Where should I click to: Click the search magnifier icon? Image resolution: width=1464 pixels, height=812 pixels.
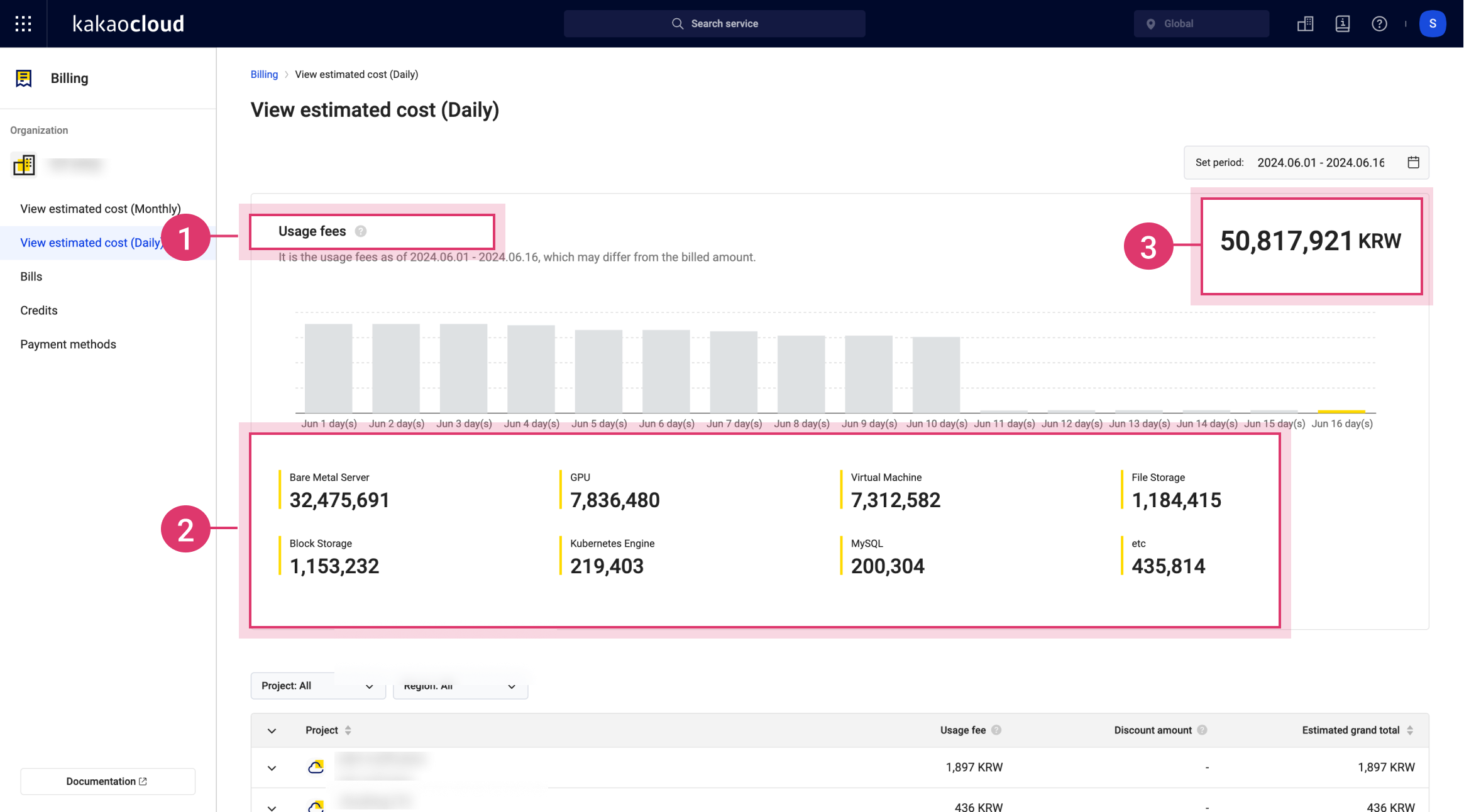click(x=677, y=24)
